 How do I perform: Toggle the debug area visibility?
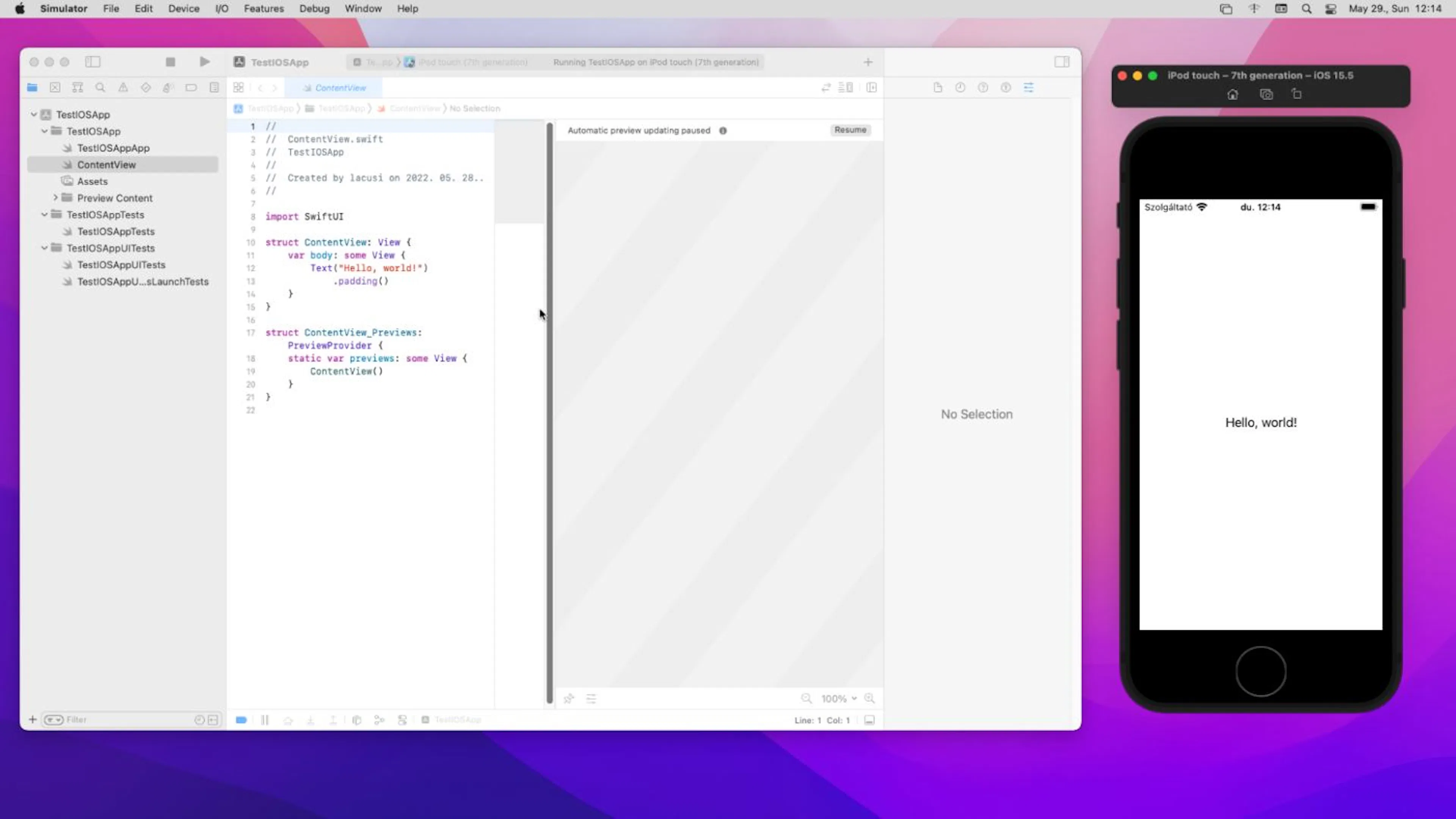tap(869, 720)
